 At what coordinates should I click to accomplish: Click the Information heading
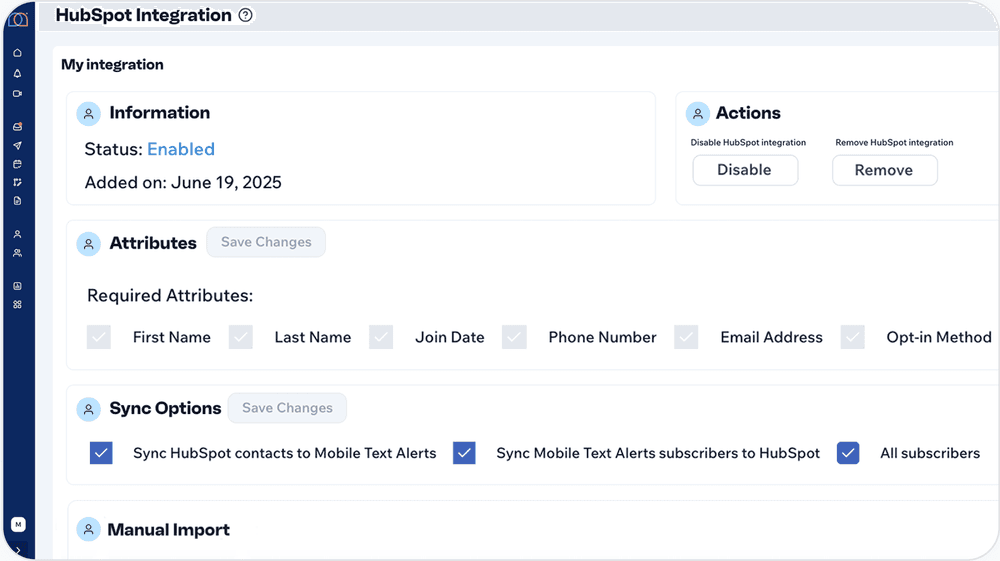click(x=159, y=113)
